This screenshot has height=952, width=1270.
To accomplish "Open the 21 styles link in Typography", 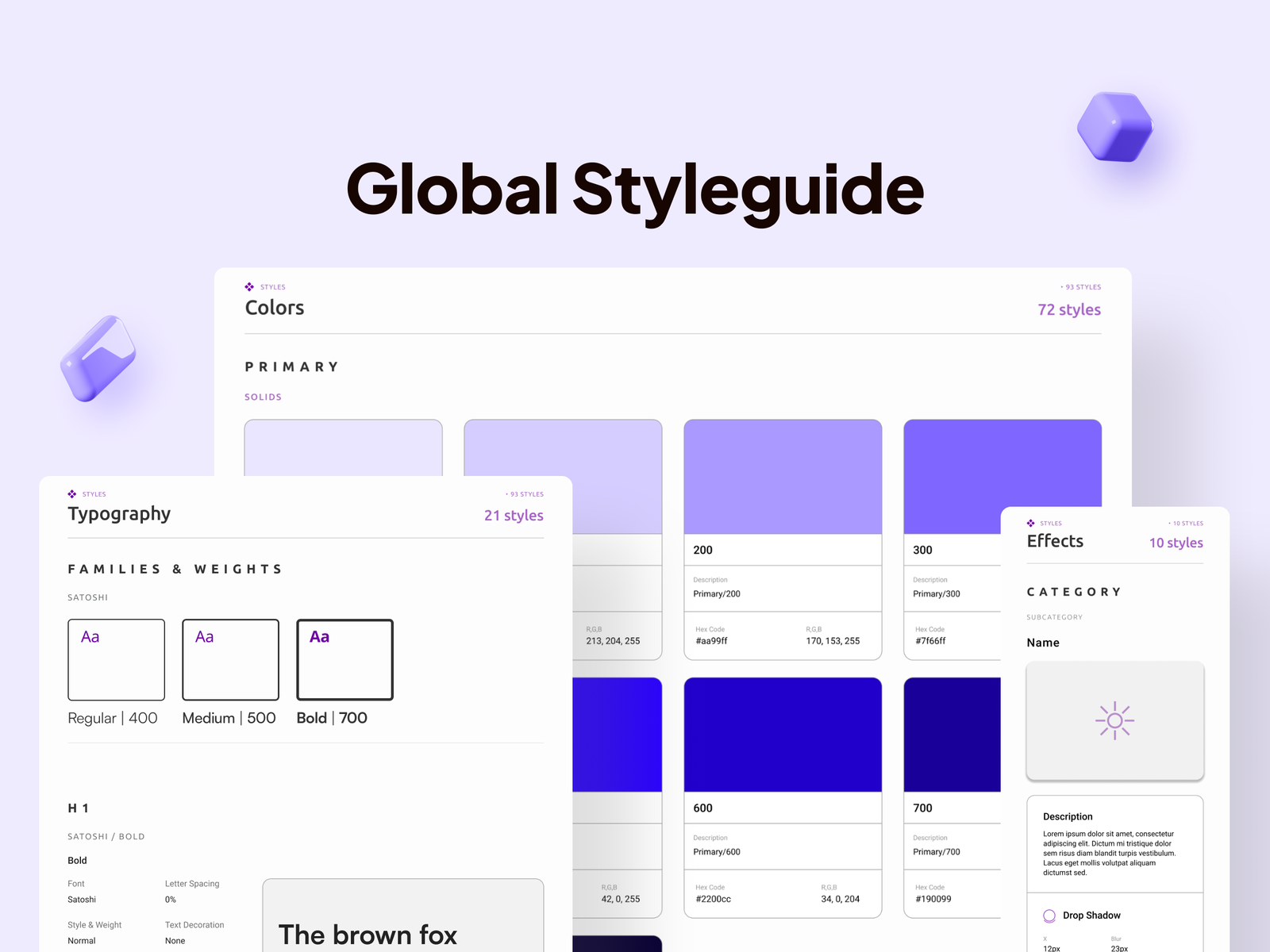I will (514, 516).
